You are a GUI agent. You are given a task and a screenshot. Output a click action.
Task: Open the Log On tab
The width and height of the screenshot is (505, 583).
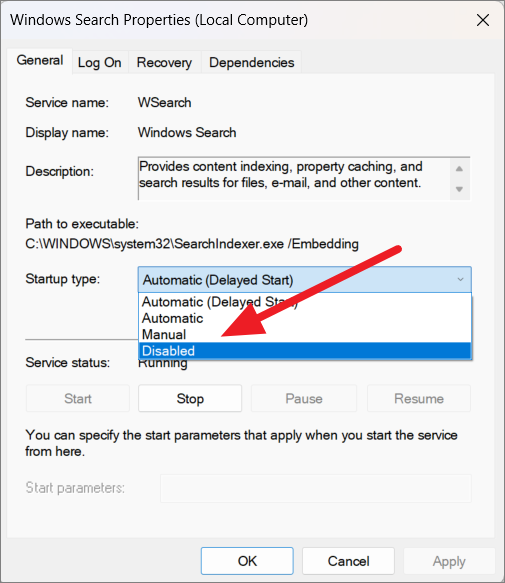pyautogui.click(x=100, y=62)
